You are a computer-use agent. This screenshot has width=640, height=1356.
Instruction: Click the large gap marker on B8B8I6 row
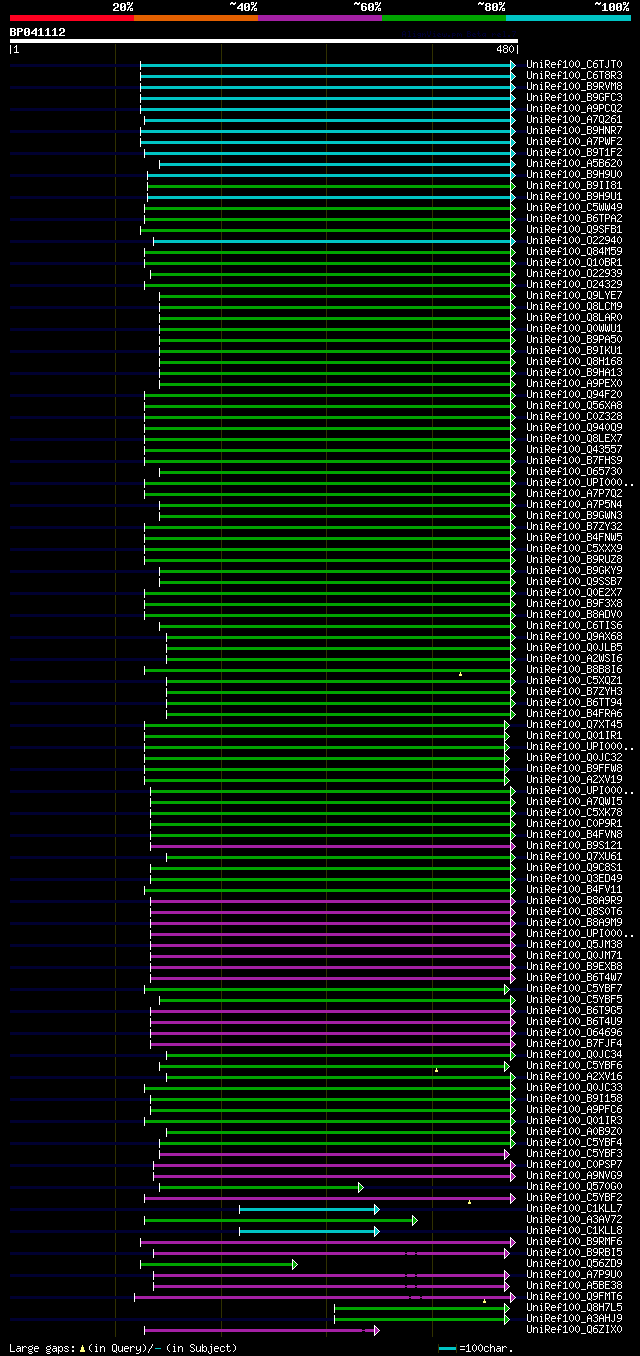(460, 674)
